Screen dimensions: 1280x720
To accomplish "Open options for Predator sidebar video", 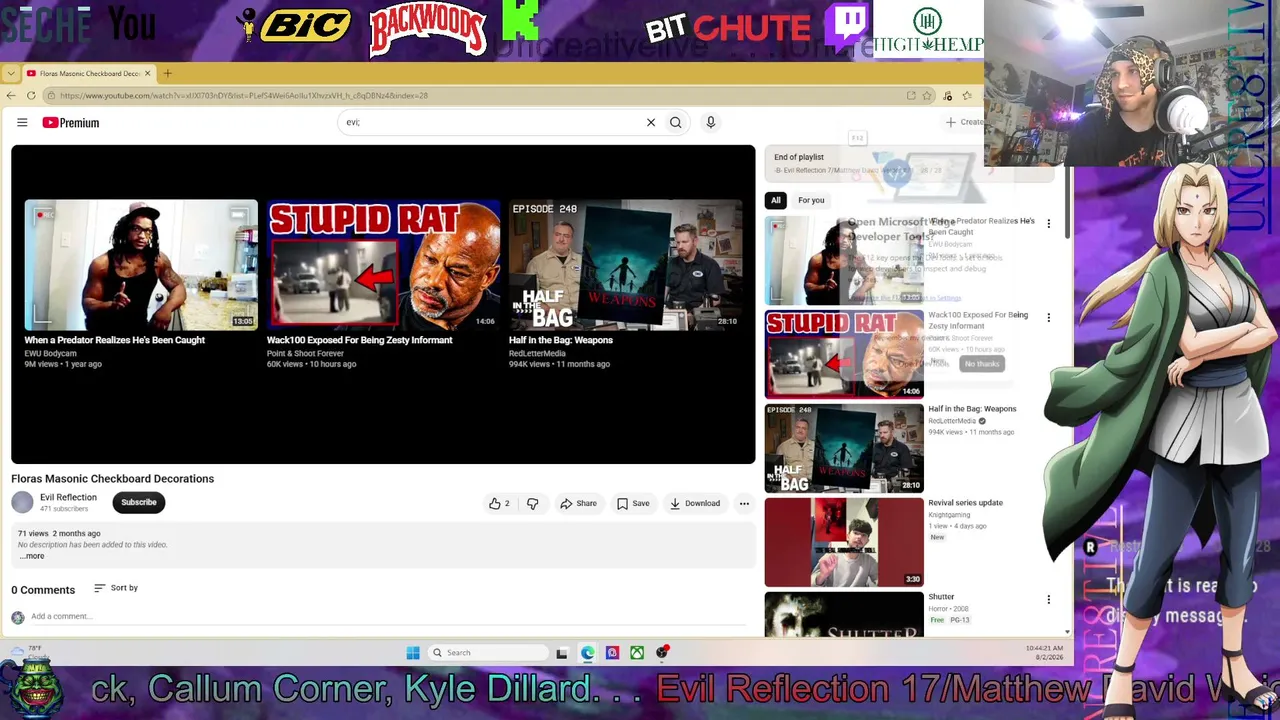I will coord(1048,224).
